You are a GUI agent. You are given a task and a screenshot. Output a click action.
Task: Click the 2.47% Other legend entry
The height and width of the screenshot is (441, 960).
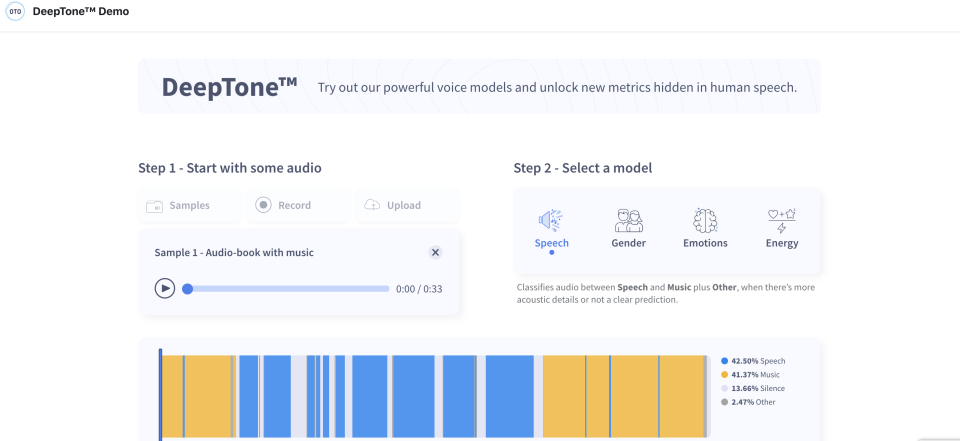point(748,402)
